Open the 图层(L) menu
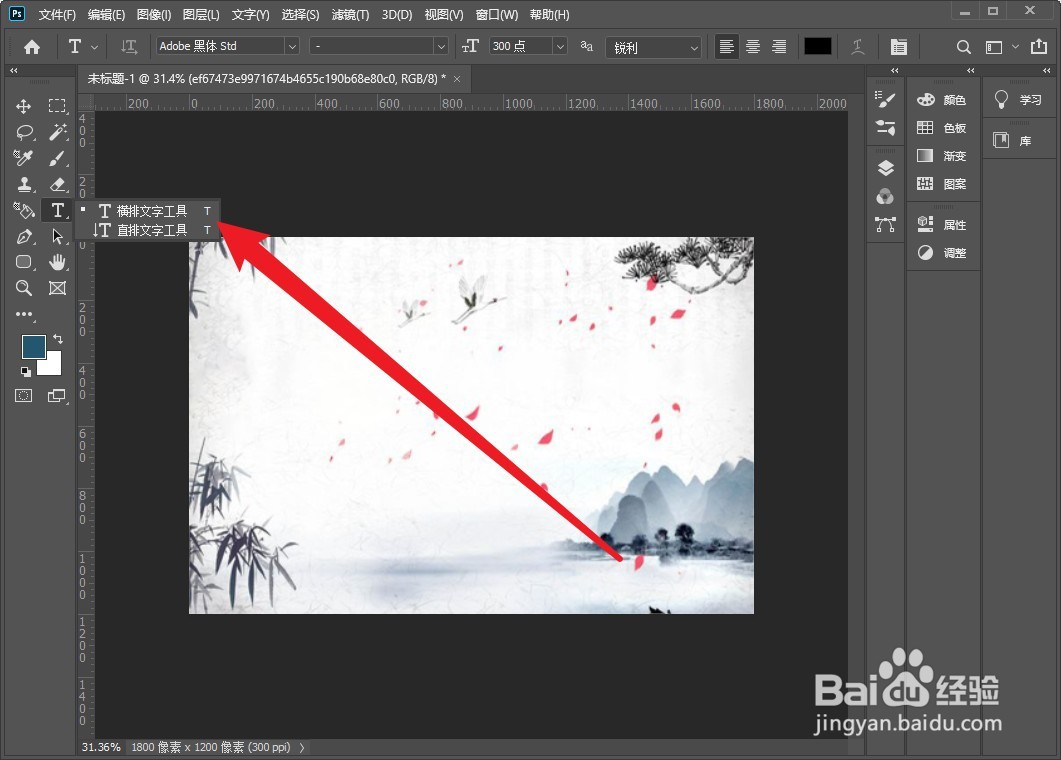This screenshot has width=1061, height=760. click(x=201, y=14)
